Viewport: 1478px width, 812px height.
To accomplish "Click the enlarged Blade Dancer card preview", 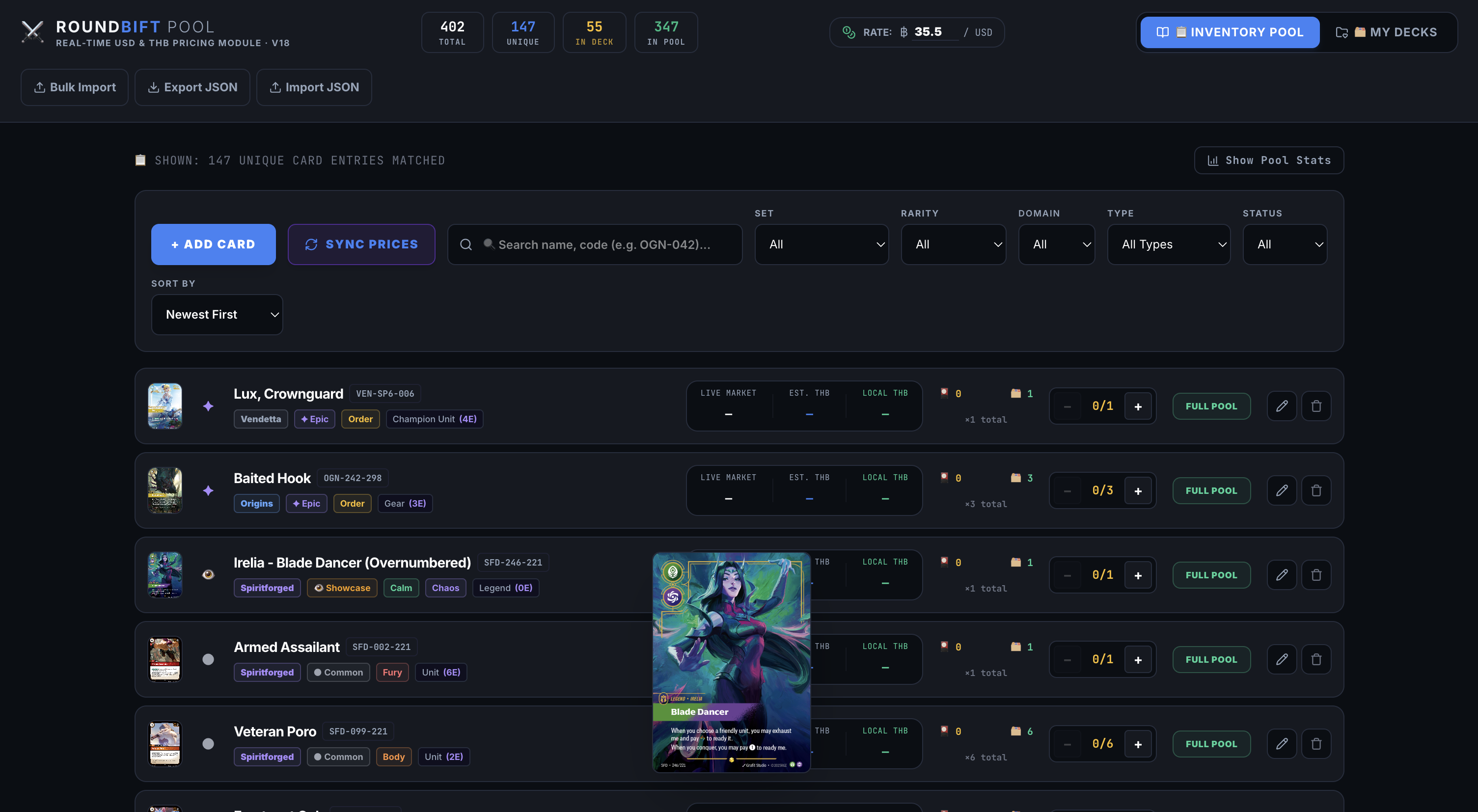I will click(732, 662).
